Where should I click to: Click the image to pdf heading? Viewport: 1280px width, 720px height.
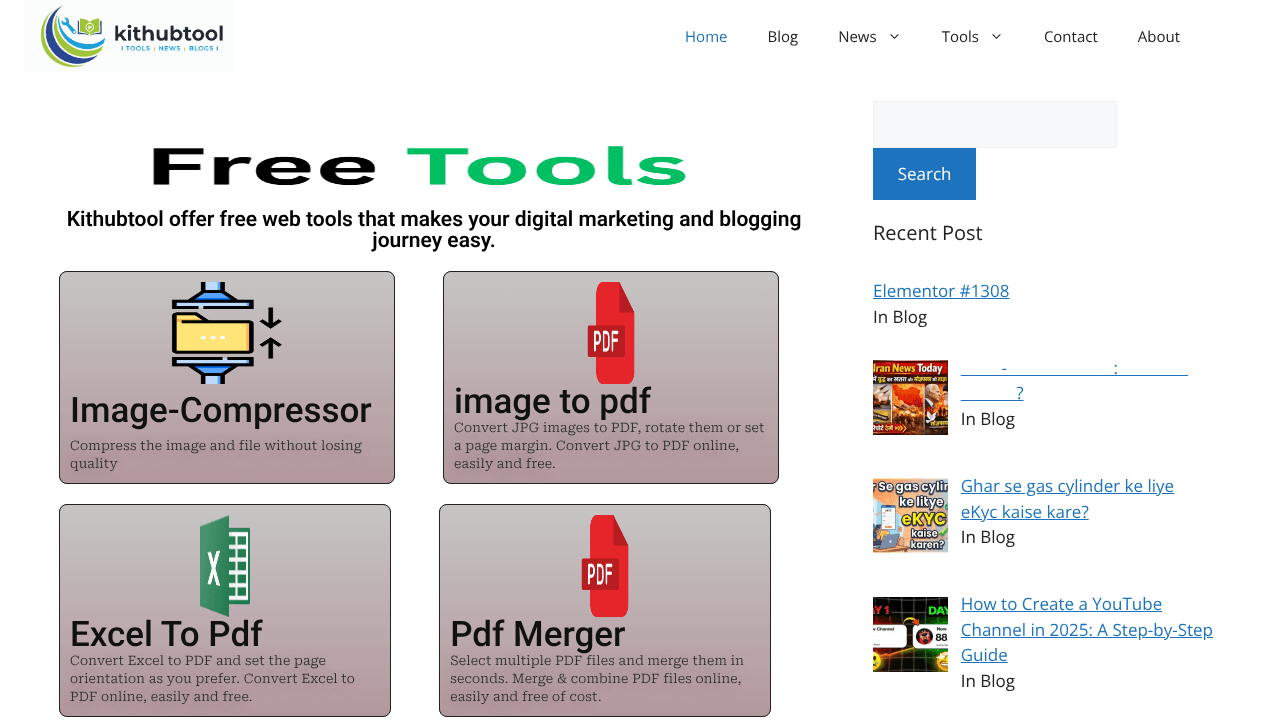click(552, 401)
